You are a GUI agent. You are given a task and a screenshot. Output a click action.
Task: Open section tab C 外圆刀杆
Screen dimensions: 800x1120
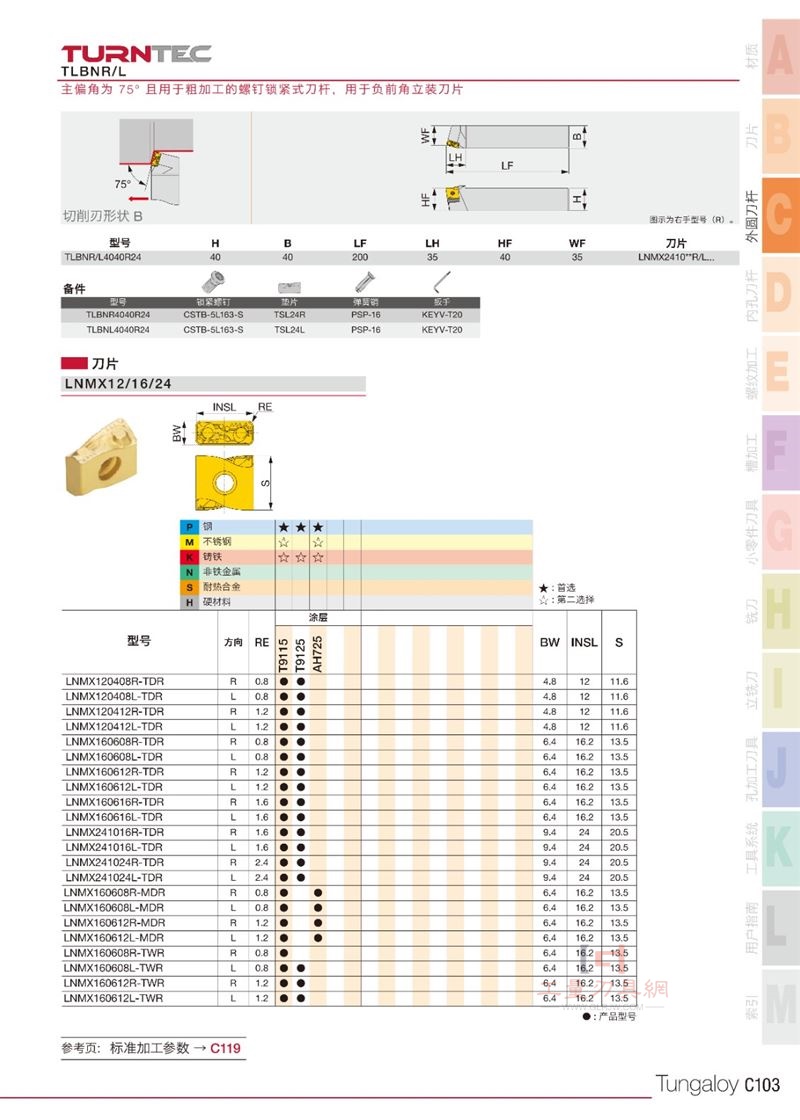(780, 215)
